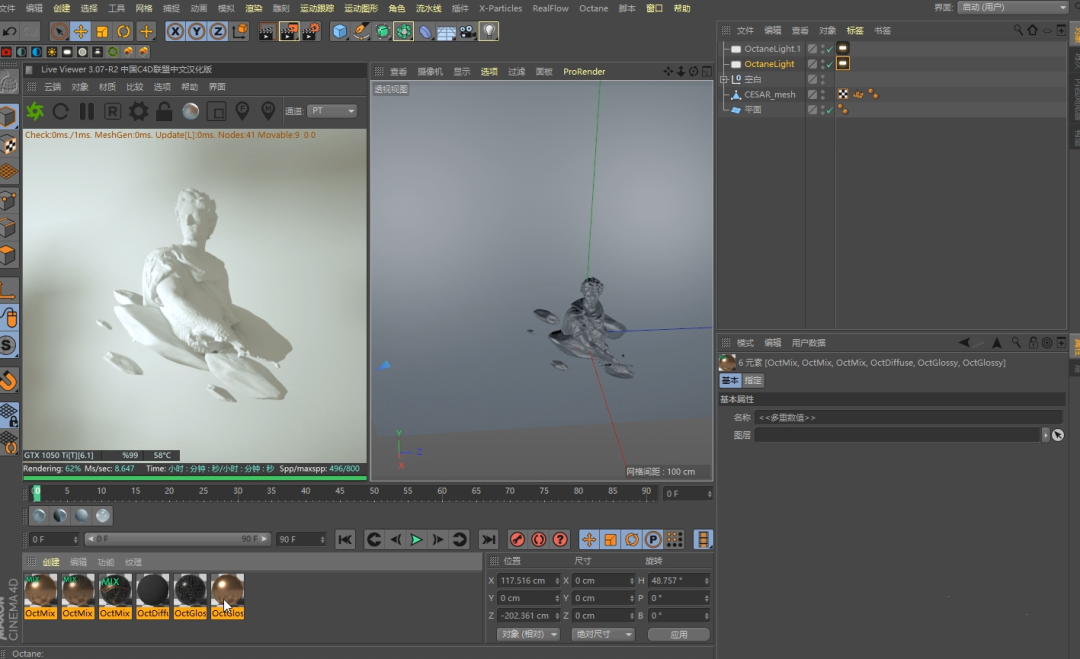Click the record keyframe red button
Viewport: 1080px width, 659px height.
517,539
